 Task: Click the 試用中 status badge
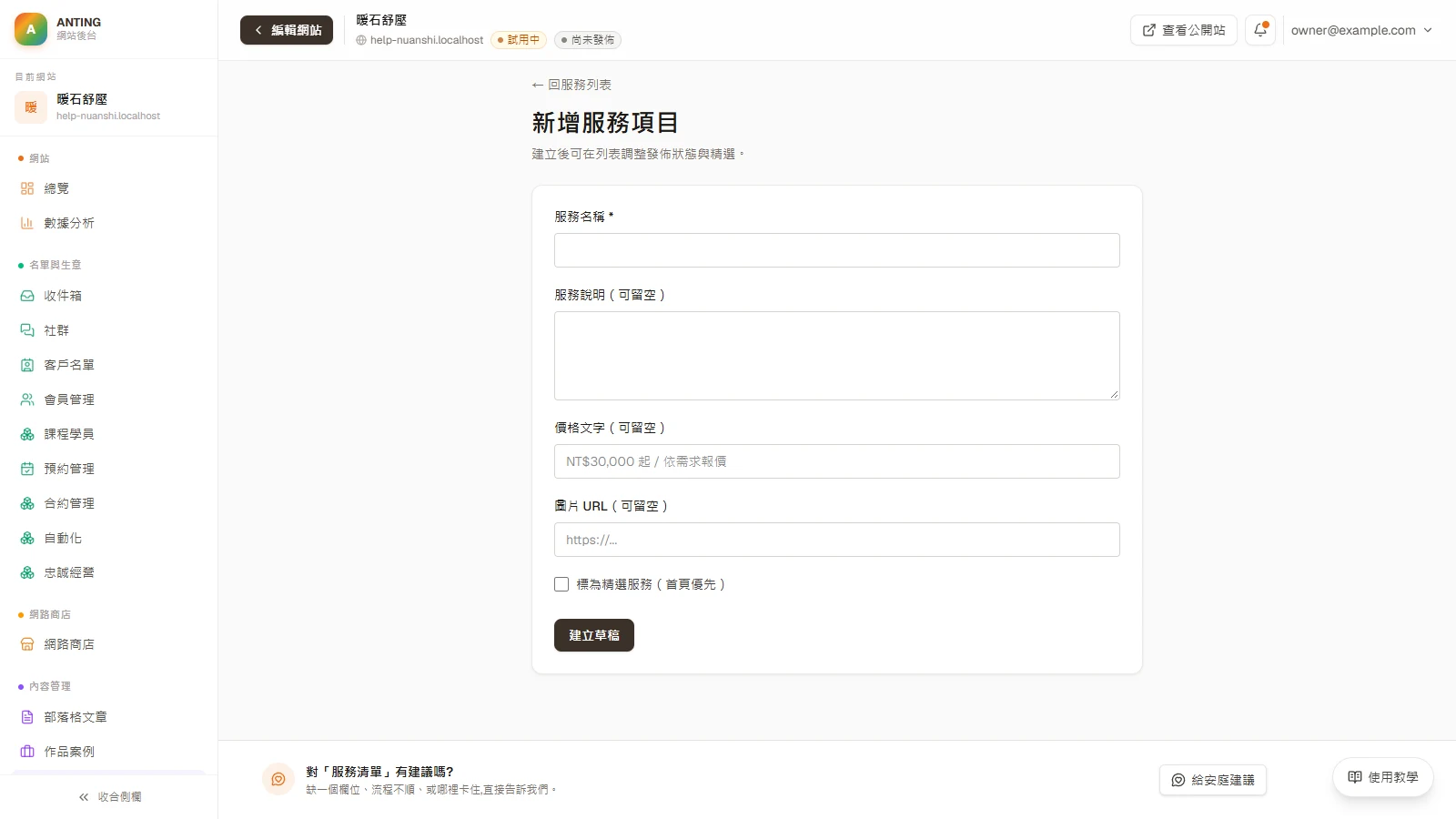coord(519,40)
